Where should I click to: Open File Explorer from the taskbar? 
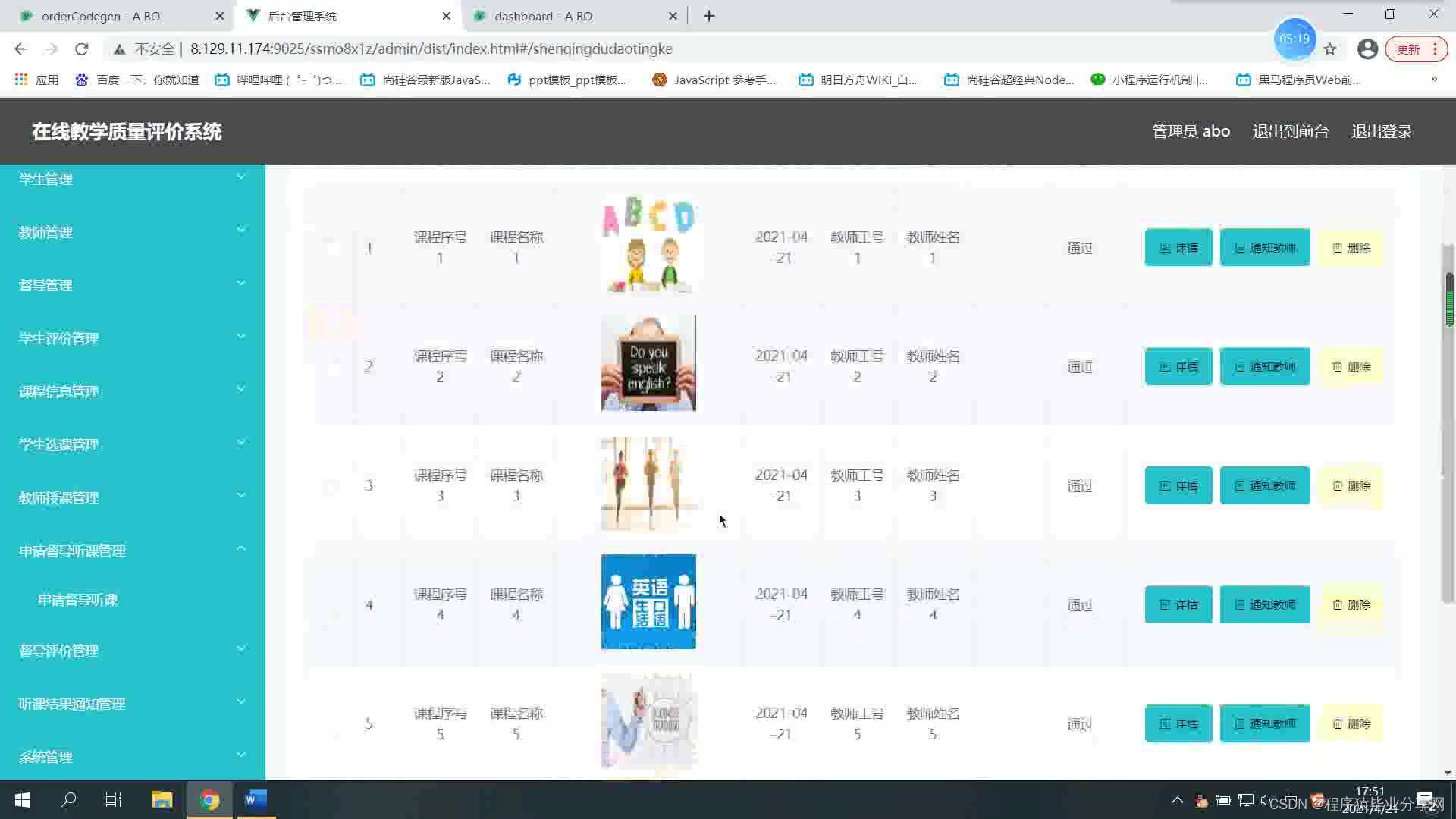tap(162, 799)
